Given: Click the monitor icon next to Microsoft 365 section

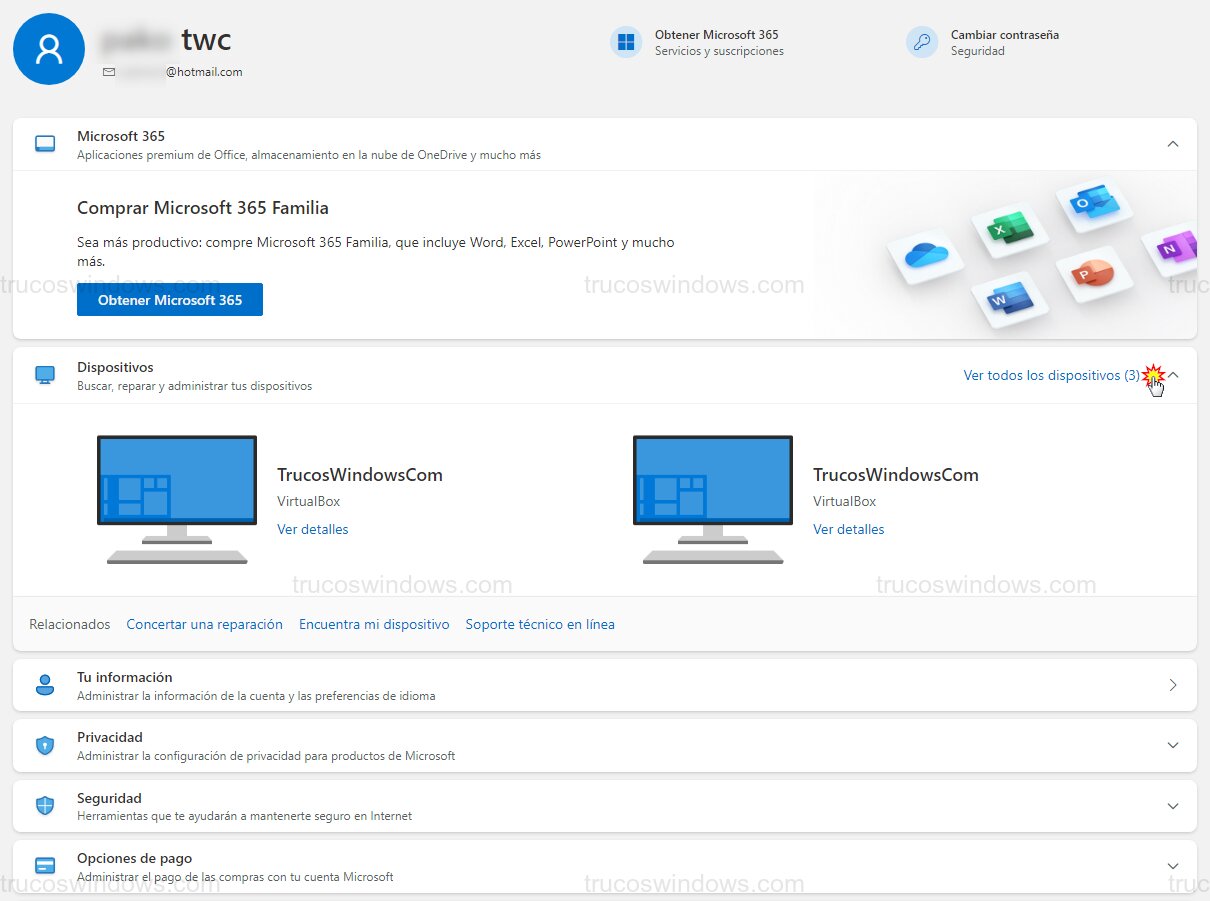Looking at the screenshot, I should pyautogui.click(x=44, y=144).
